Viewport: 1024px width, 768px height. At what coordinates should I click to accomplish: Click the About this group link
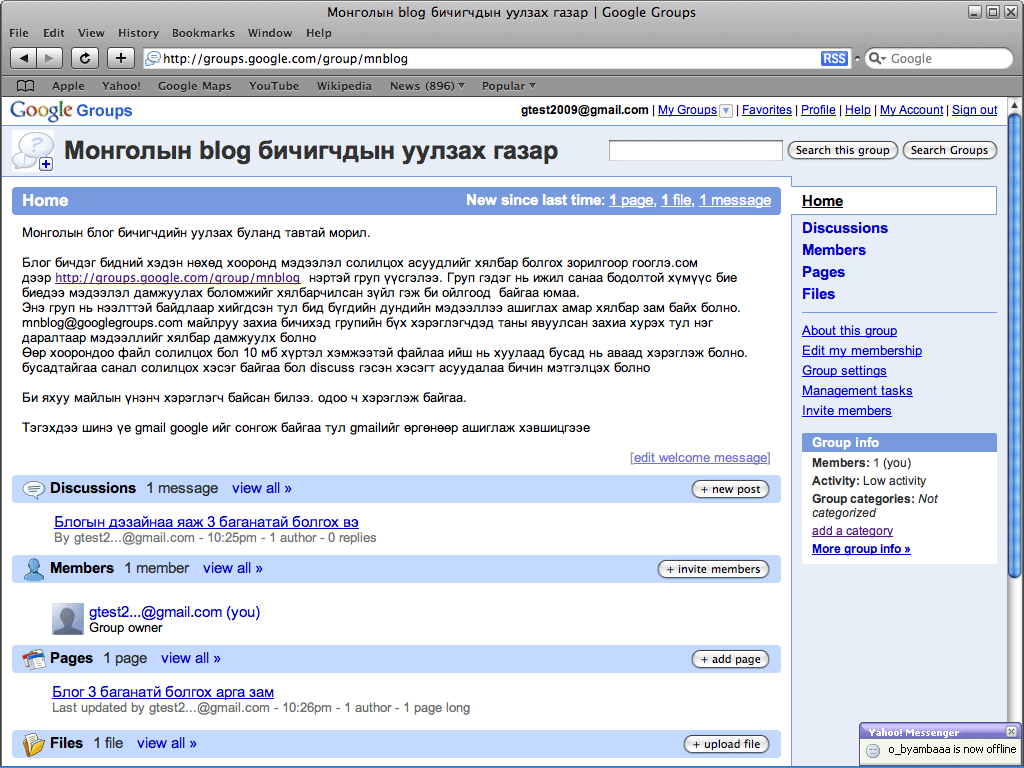849,330
